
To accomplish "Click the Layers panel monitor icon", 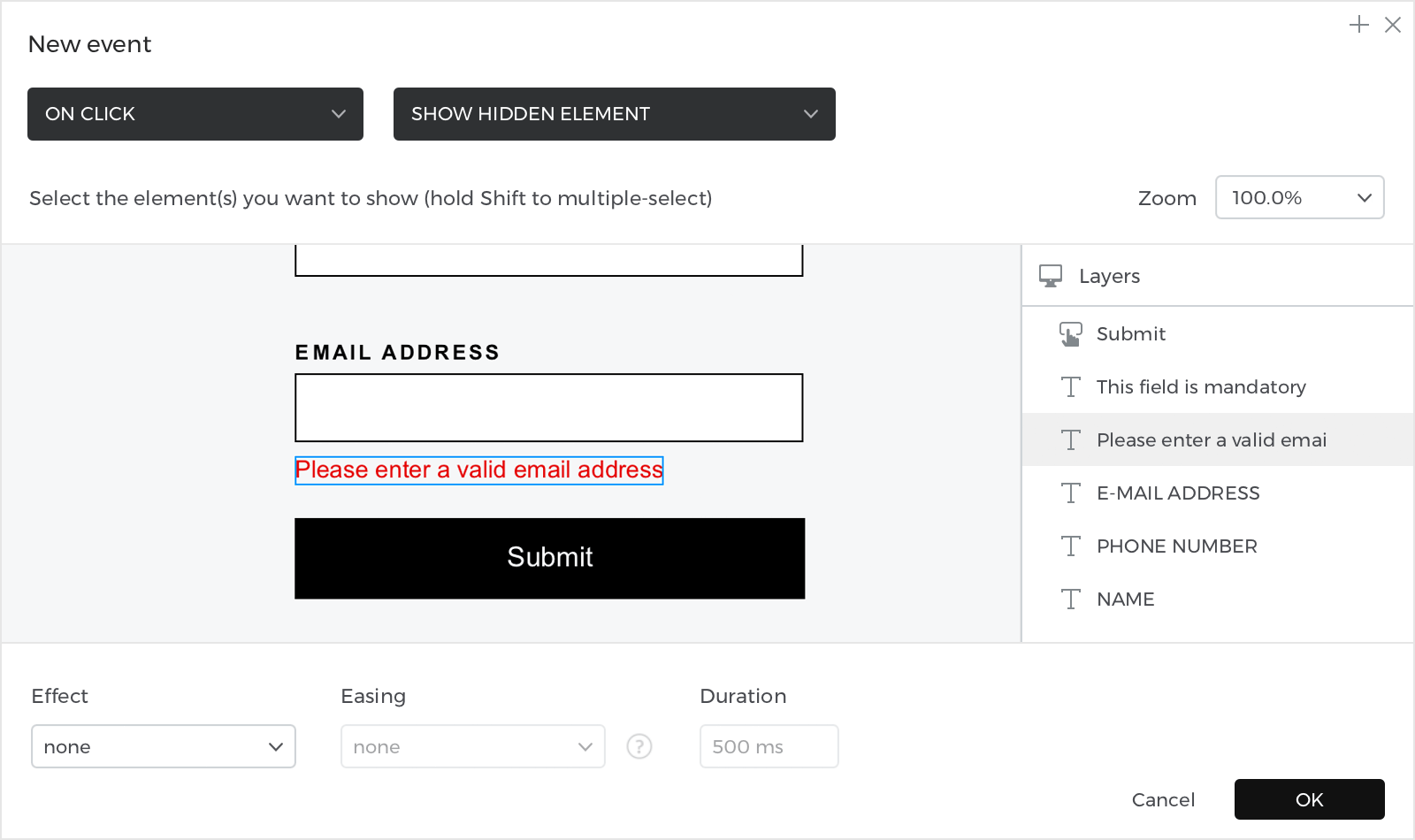I will (1051, 276).
